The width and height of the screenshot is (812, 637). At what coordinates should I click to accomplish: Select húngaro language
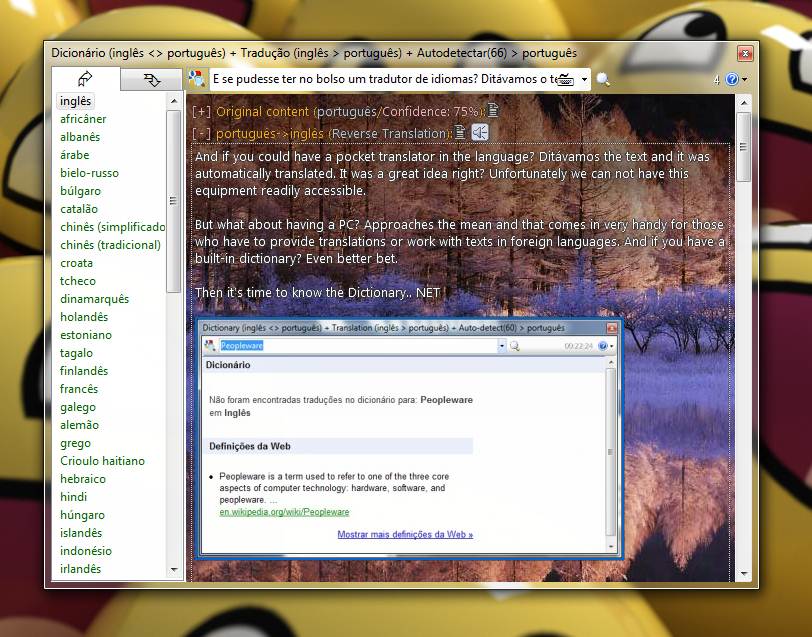click(82, 515)
